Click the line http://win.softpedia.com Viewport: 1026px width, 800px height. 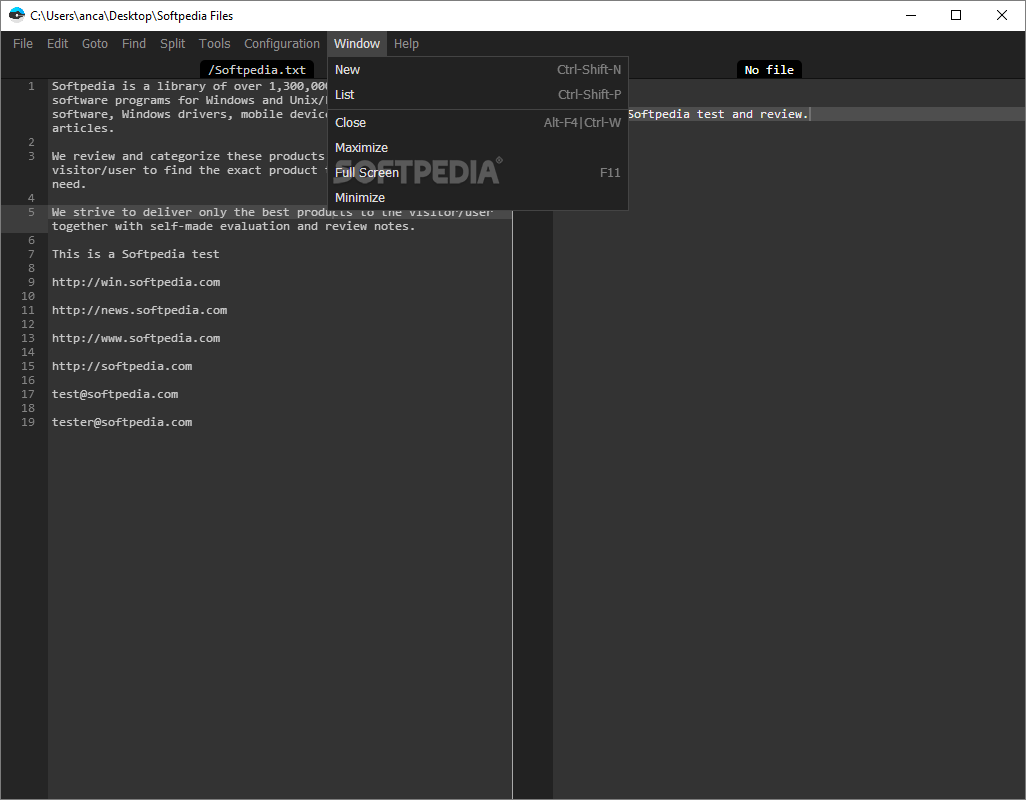click(136, 282)
